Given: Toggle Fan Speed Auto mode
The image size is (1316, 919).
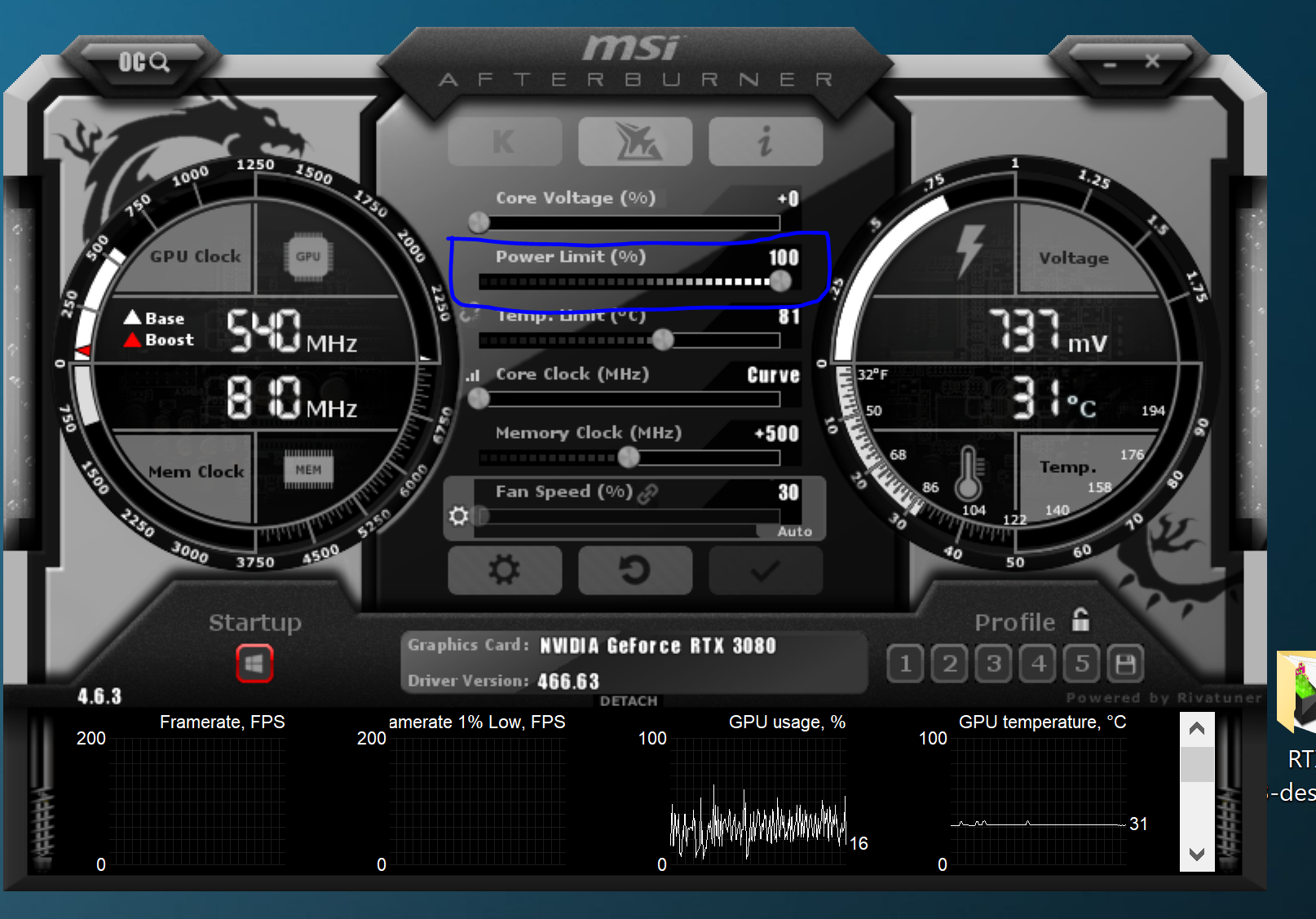Looking at the screenshot, I should (794, 532).
